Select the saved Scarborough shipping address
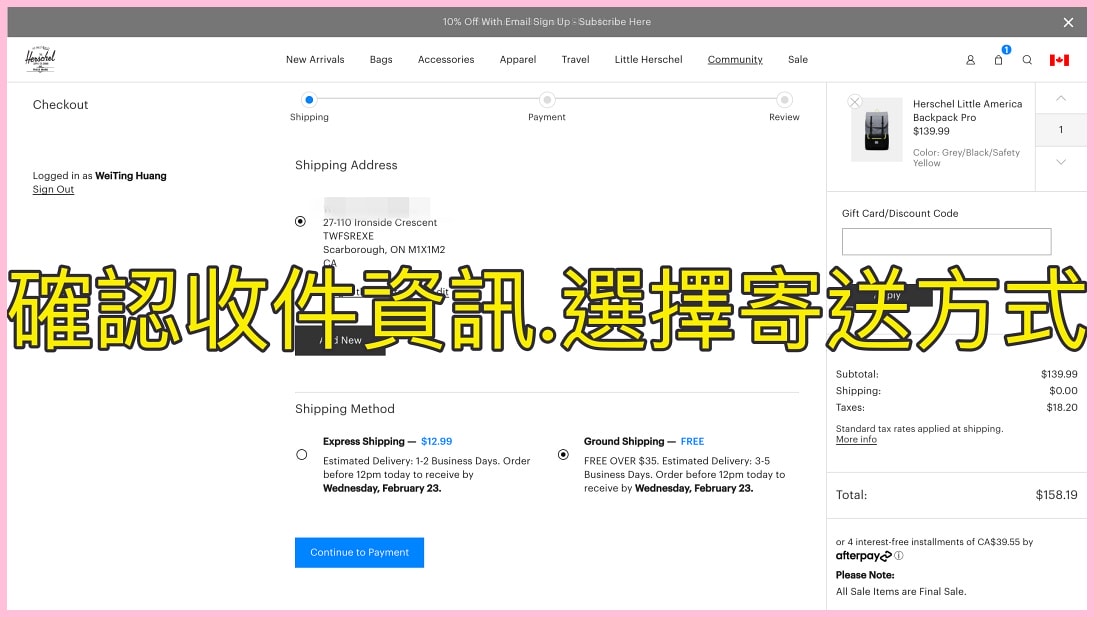The height and width of the screenshot is (617, 1094). 301,221
